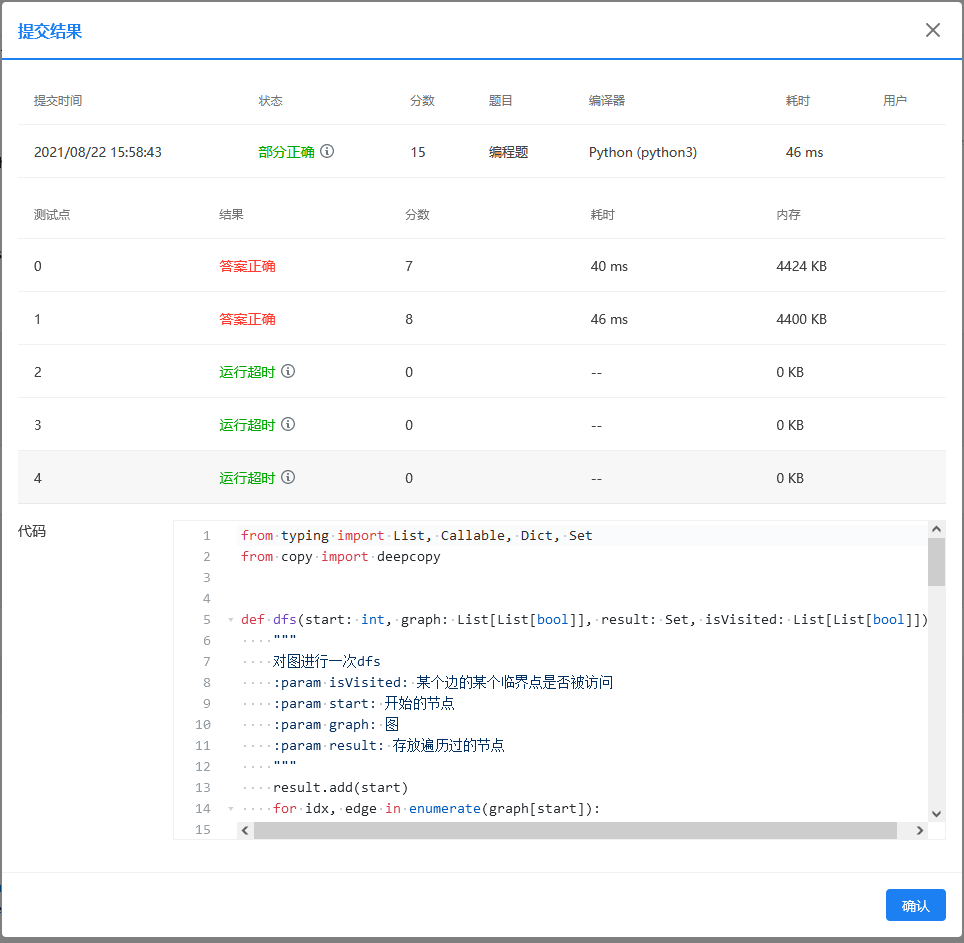Click code editor scroll up arrow
Image resolution: width=964 pixels, height=943 pixels.
(936, 529)
